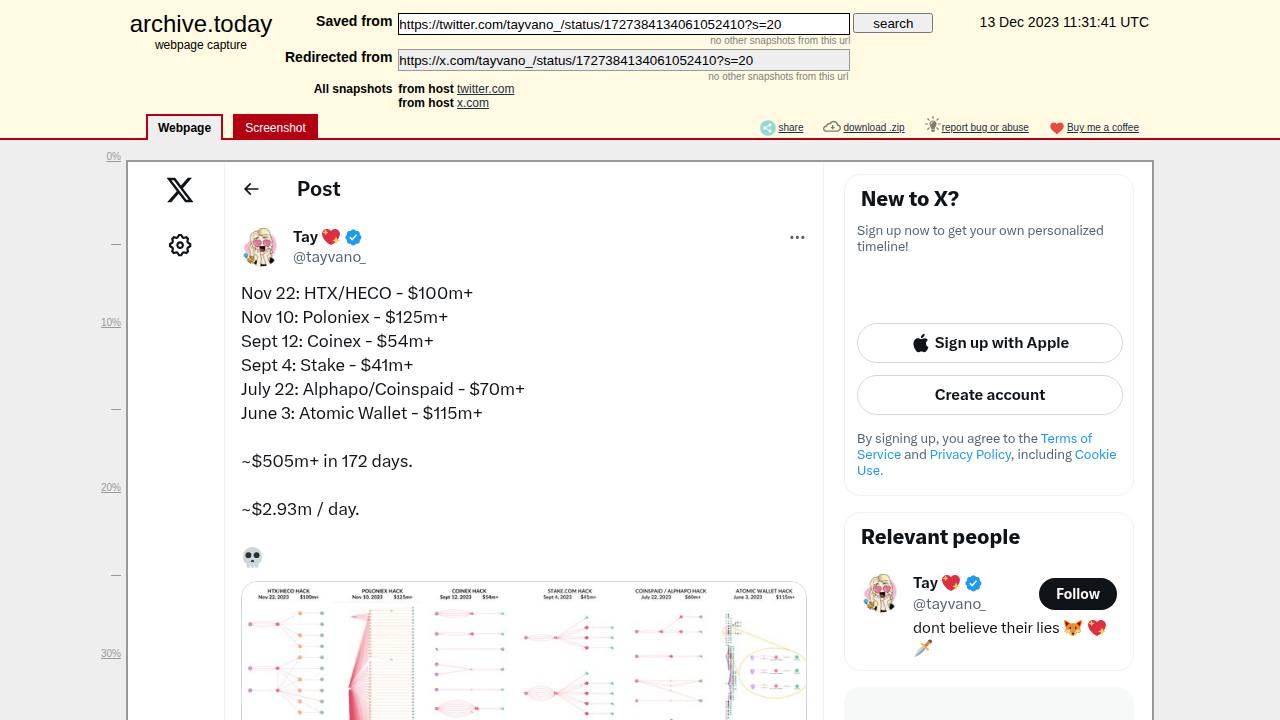Click the "~$2.93m / day." text
1280x720 pixels.
(x=300, y=509)
